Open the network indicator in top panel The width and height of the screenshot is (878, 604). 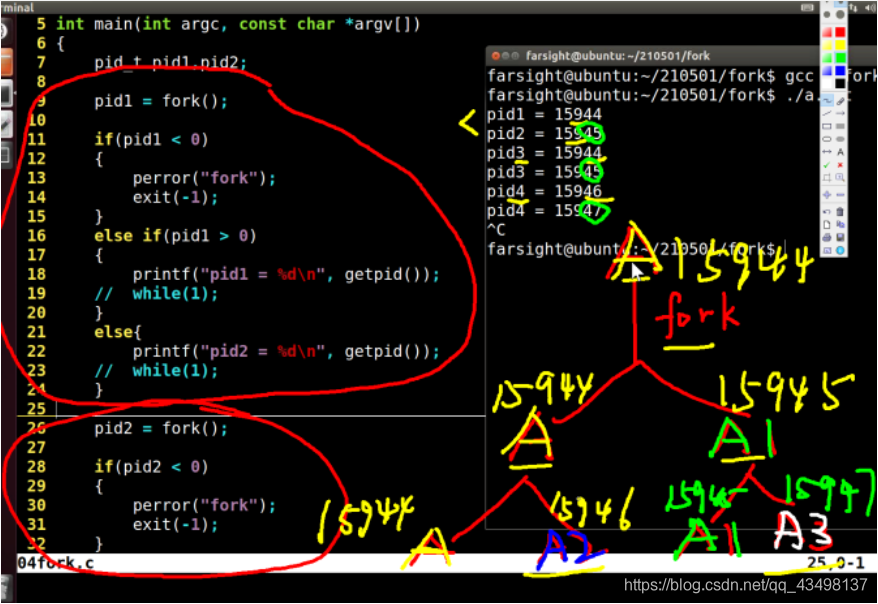point(854,7)
